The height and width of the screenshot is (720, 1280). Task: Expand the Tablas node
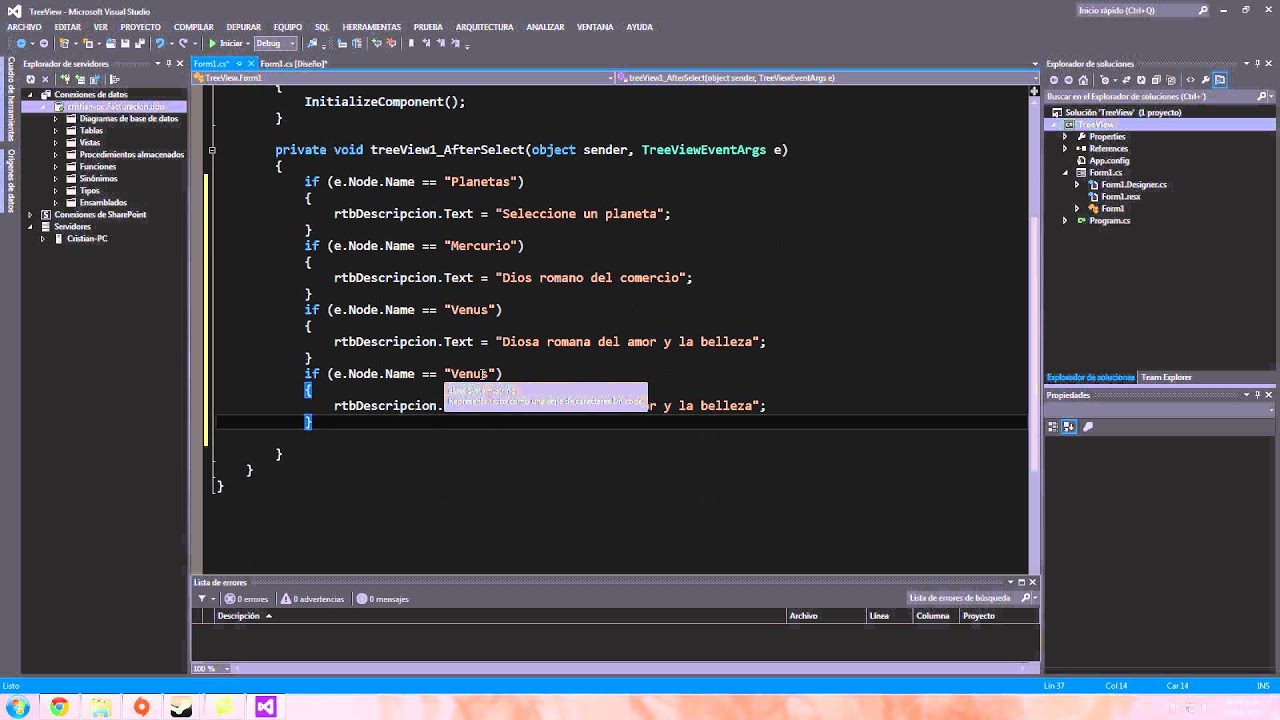[x=56, y=131]
